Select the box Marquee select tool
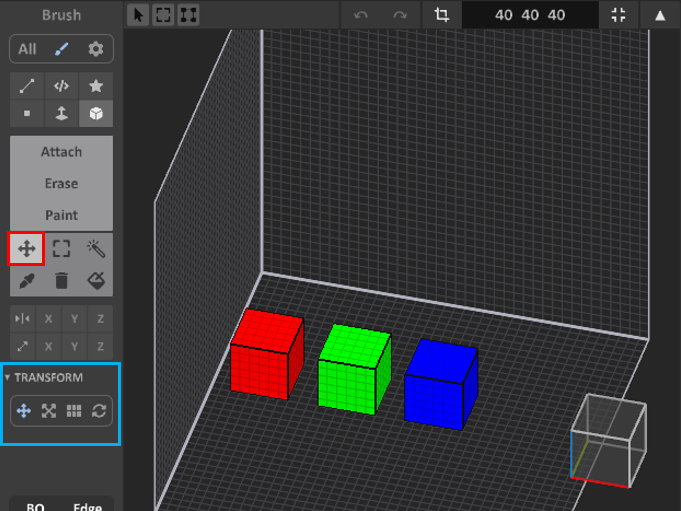Image resolution: width=681 pixels, height=511 pixels. [x=61, y=249]
